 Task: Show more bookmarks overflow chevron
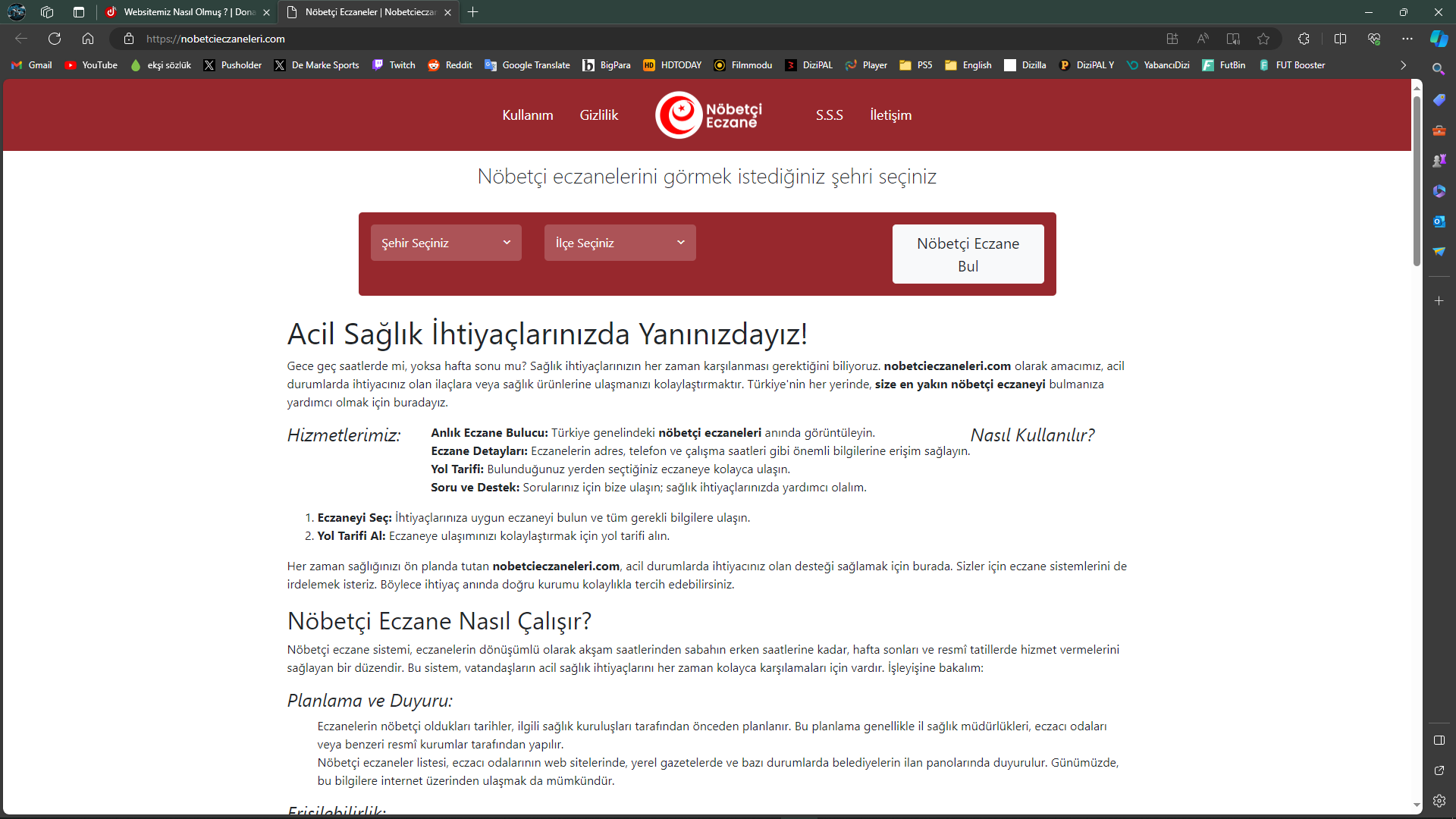tap(1403, 65)
